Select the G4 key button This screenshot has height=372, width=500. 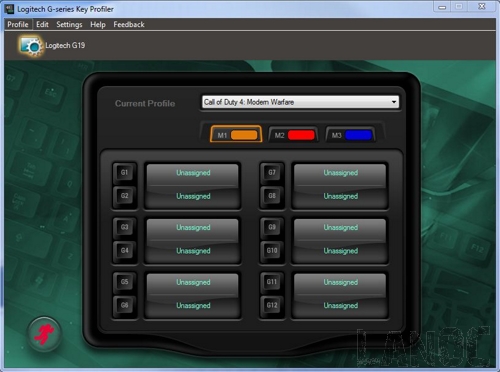coord(124,251)
